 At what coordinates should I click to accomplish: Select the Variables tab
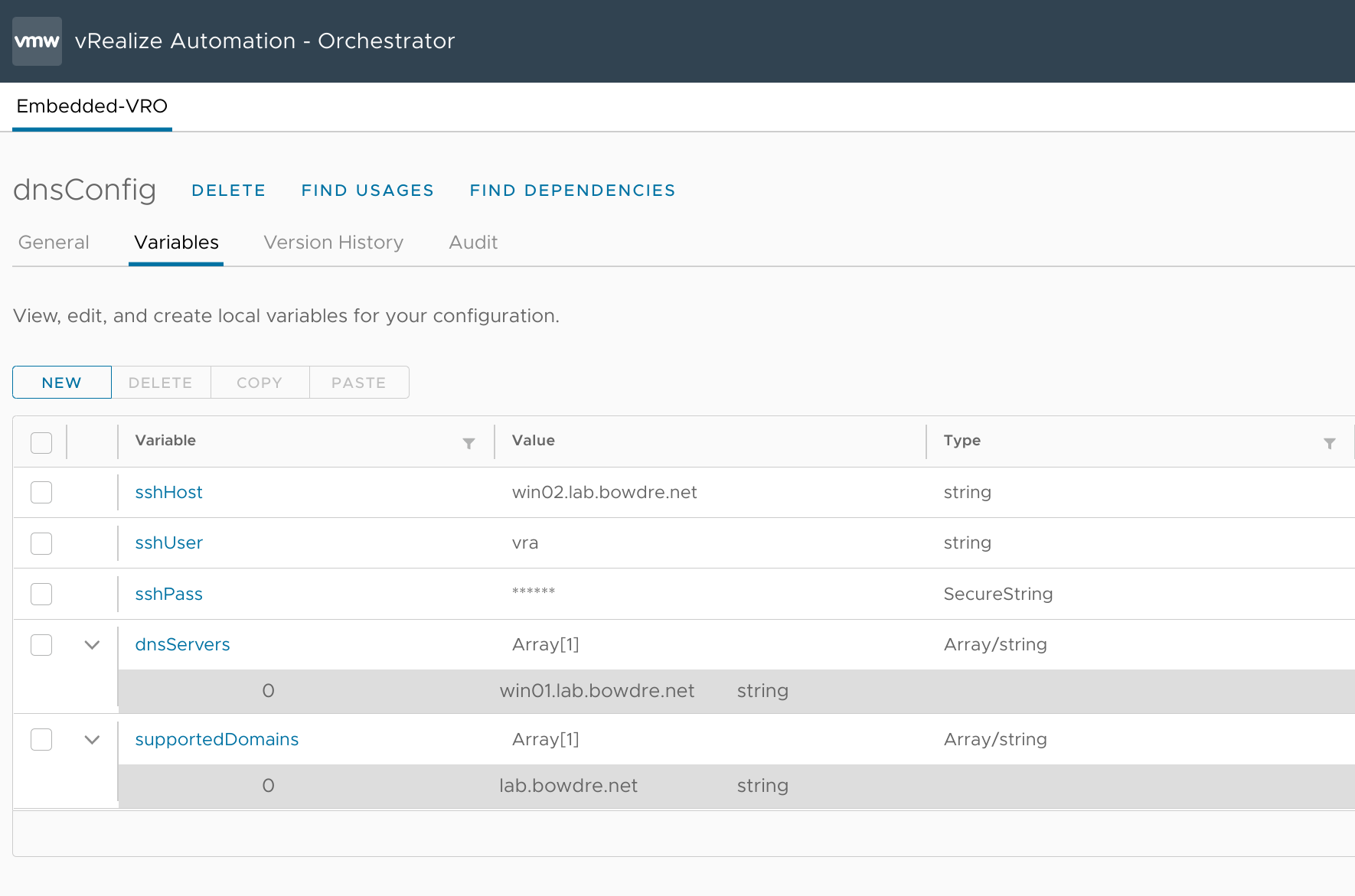tap(176, 243)
